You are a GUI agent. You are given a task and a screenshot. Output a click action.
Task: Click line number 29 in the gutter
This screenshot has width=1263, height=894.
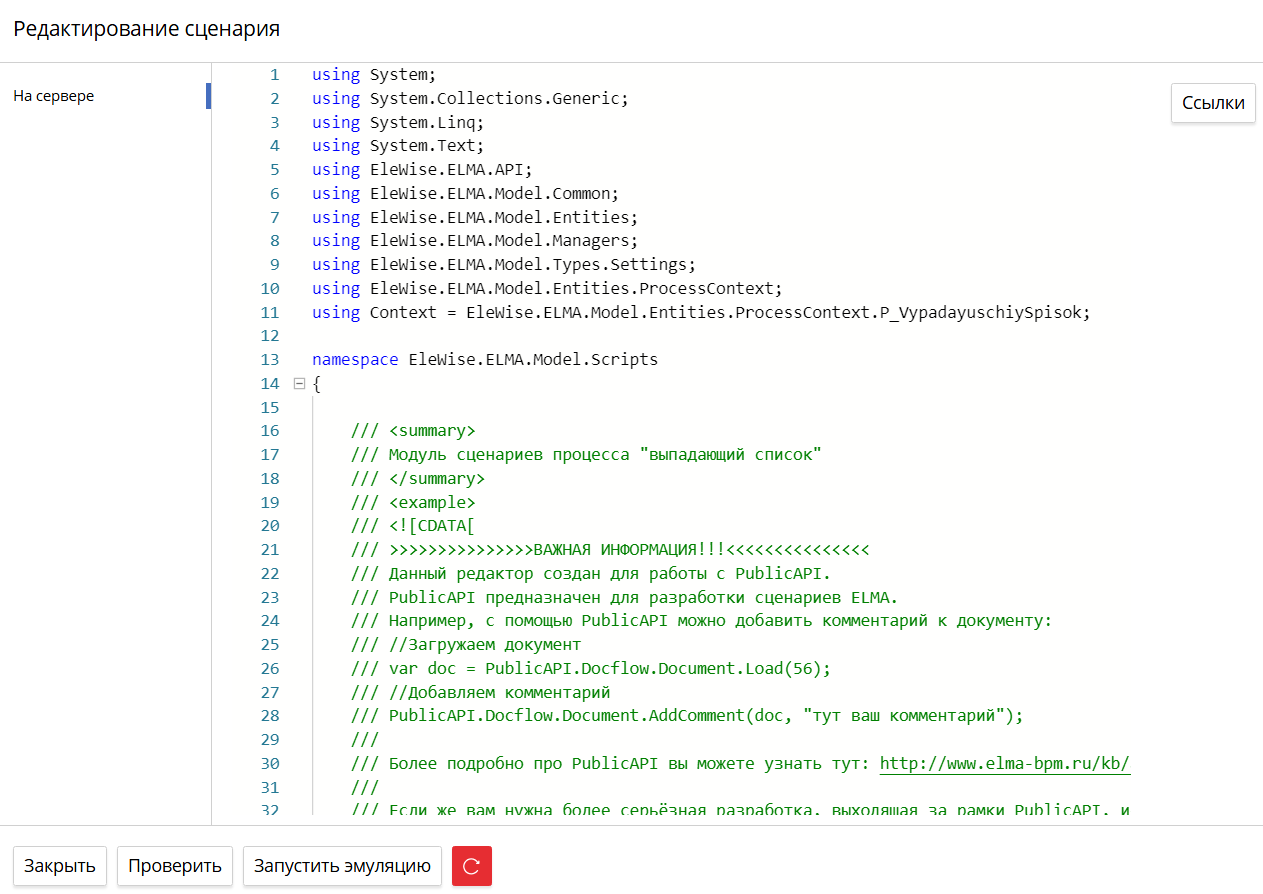pyautogui.click(x=270, y=740)
